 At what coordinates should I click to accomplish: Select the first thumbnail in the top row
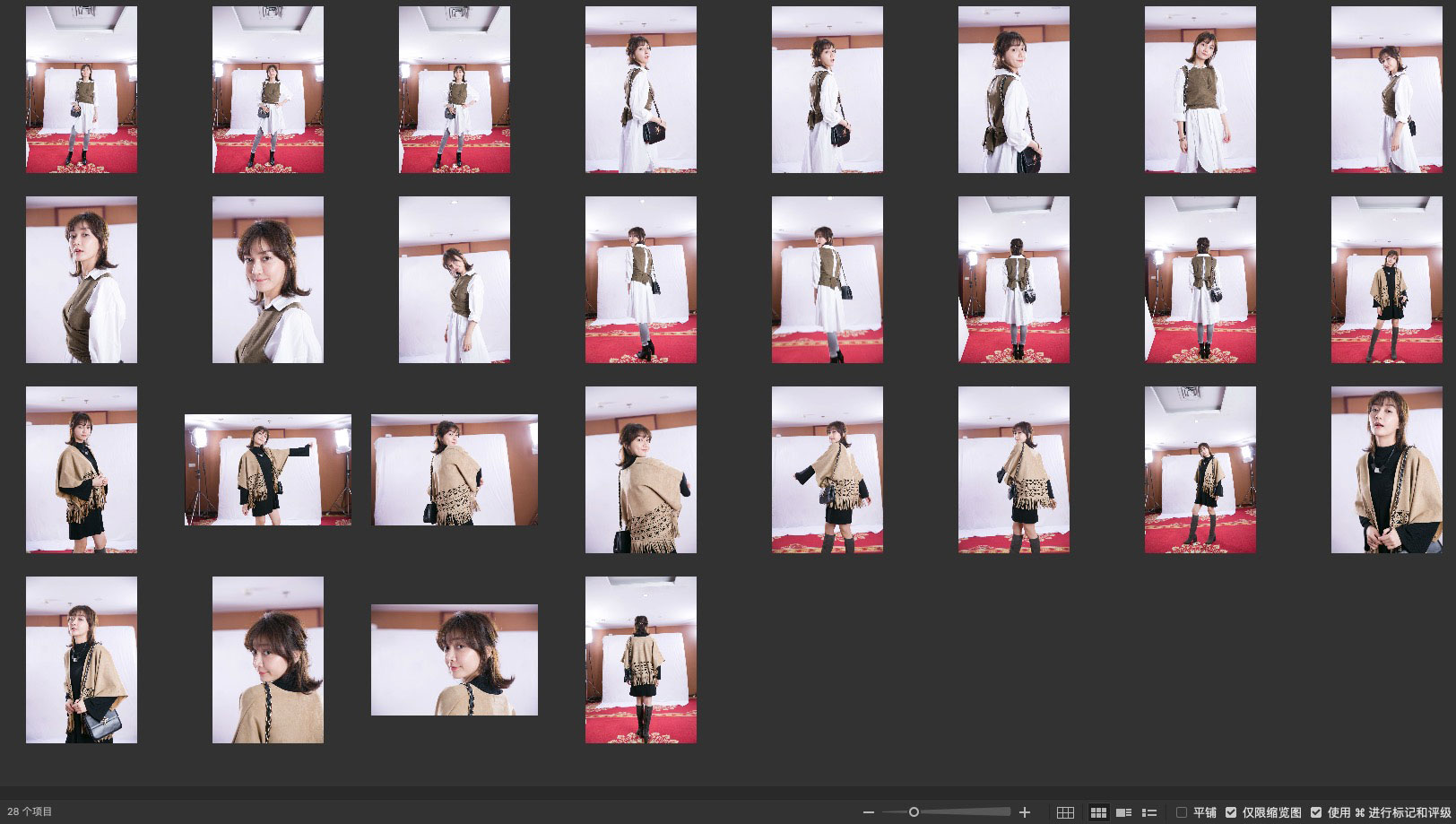(82, 90)
